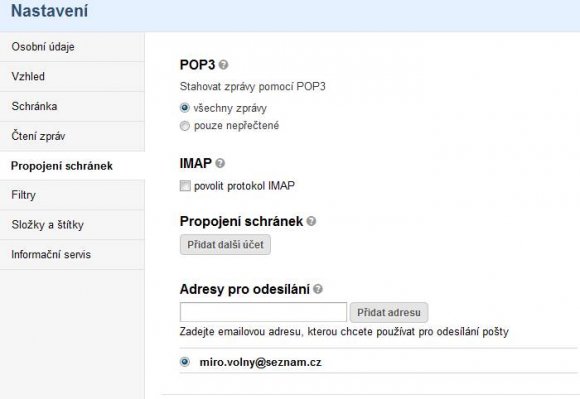Click the "Přidat další účet" button
580x399 pixels.
pos(225,244)
